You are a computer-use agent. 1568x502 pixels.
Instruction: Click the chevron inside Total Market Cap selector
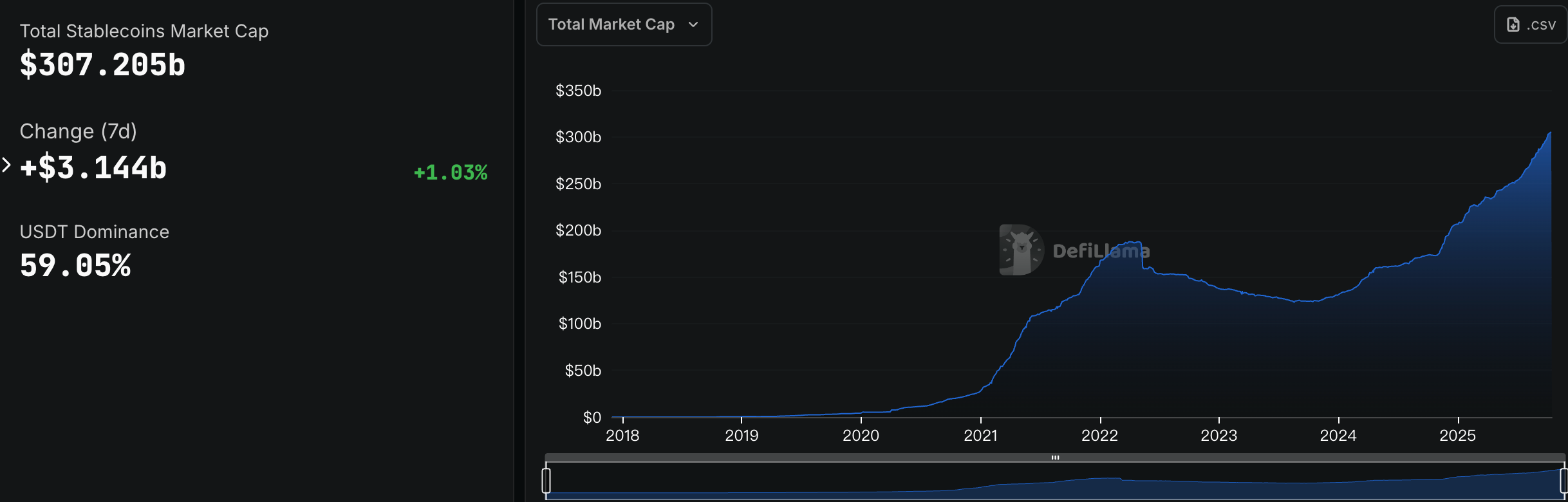(693, 24)
